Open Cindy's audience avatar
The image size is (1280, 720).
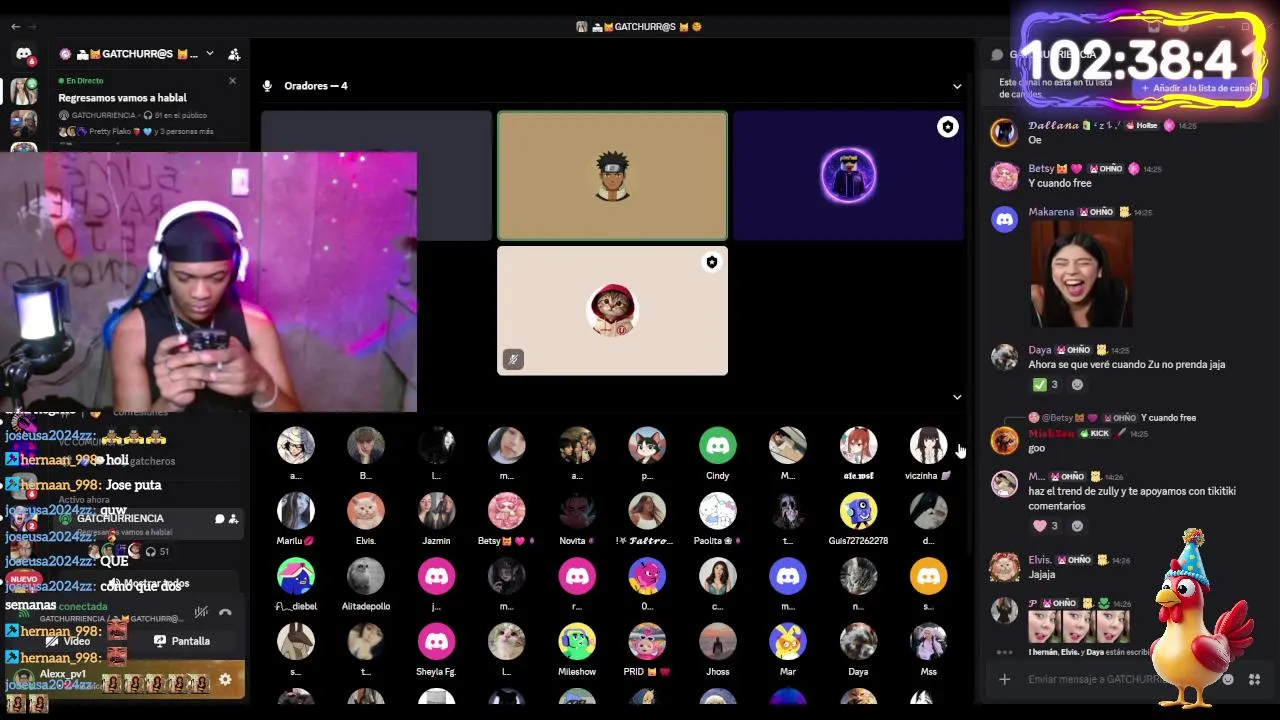(717, 446)
